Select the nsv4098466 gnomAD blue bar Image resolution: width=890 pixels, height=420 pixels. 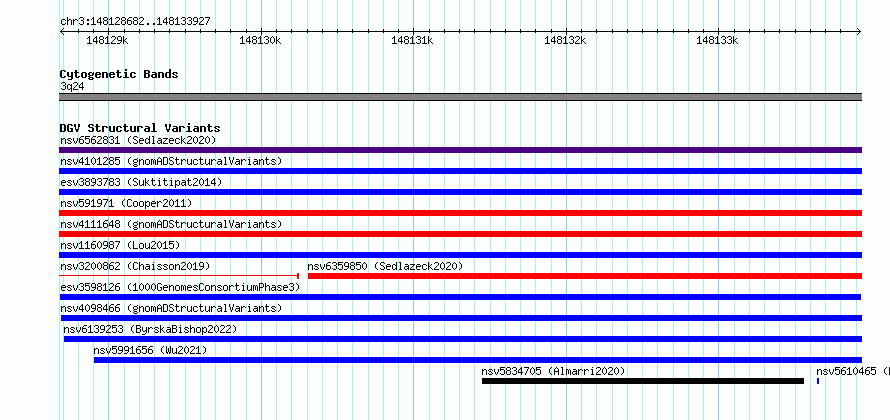tap(460, 318)
